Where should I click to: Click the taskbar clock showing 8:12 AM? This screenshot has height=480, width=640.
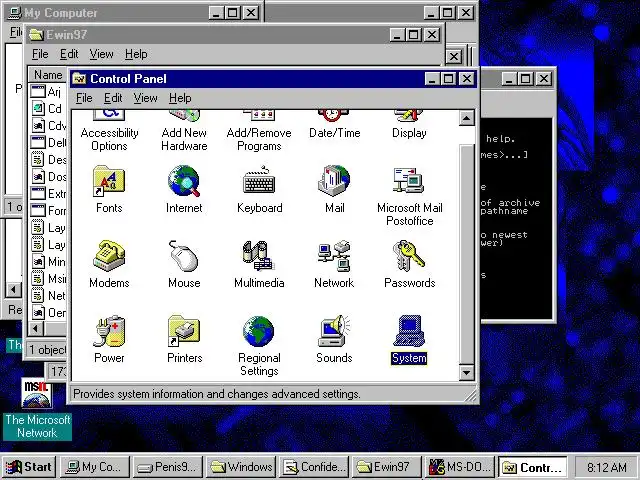607,467
